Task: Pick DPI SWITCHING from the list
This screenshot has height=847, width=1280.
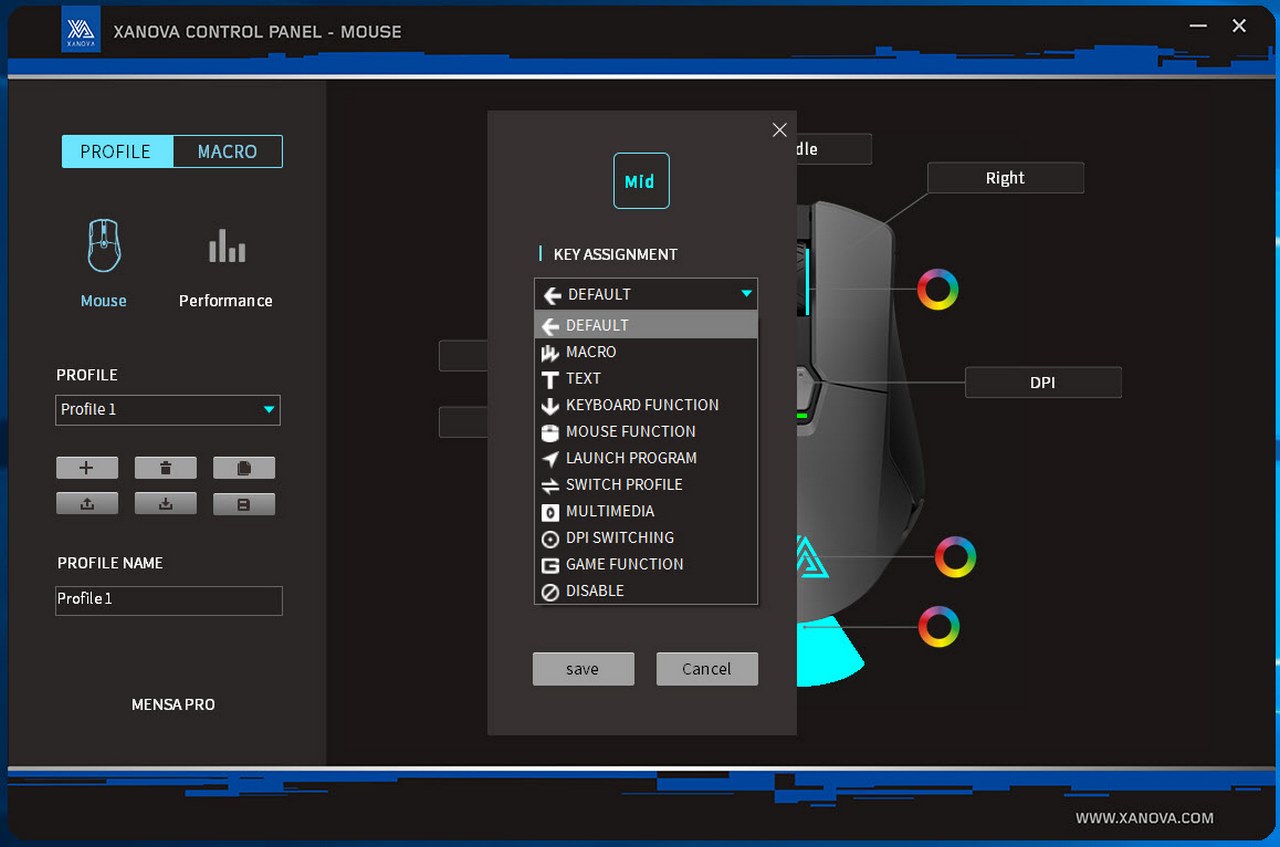Action: point(646,537)
